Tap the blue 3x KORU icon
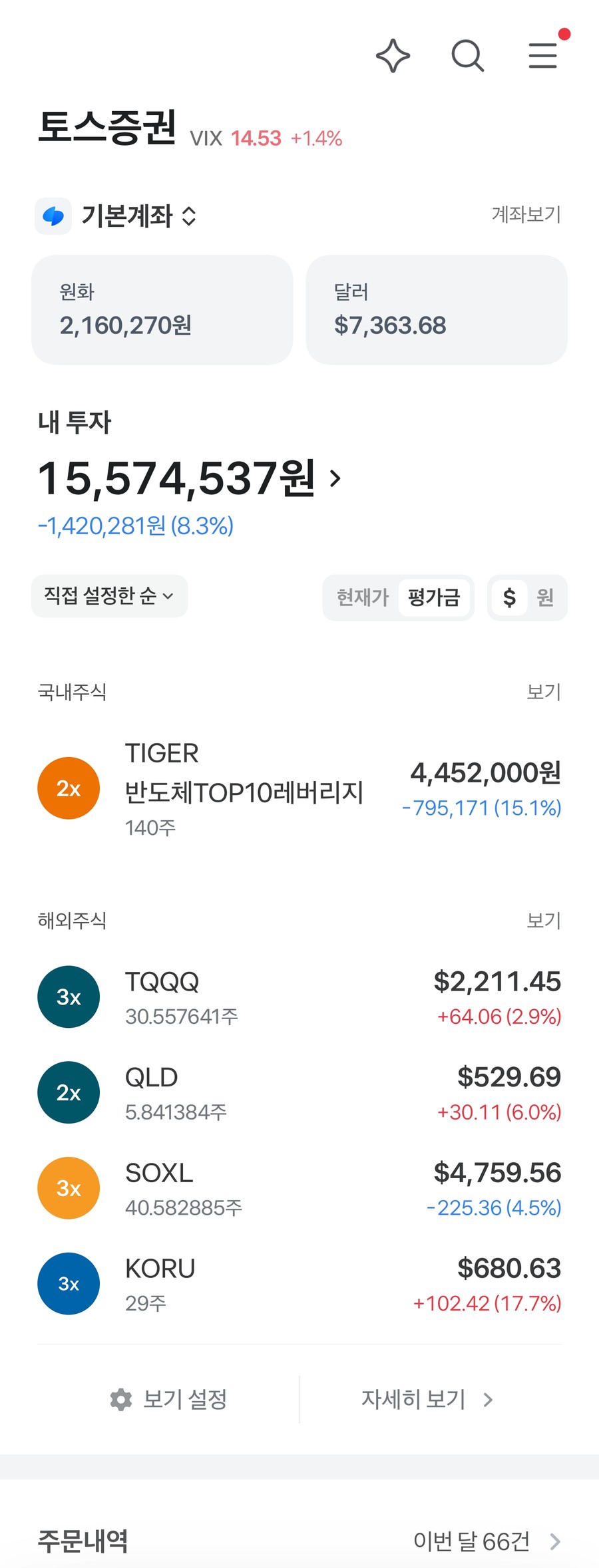This screenshot has width=599, height=1568. point(69,1283)
